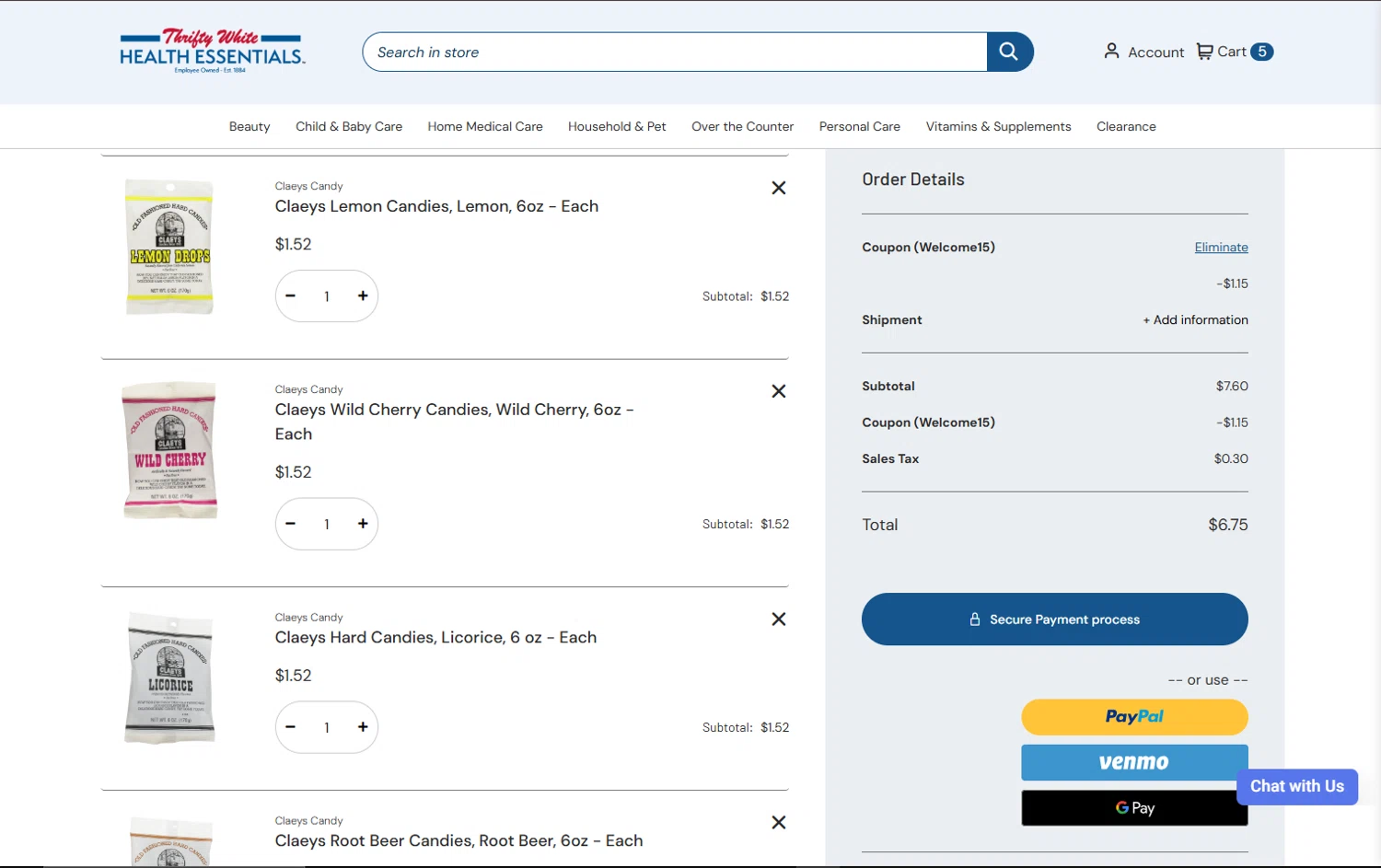Open Claeys Hard Candies Licorice title
This screenshot has width=1381, height=868.
tap(435, 637)
